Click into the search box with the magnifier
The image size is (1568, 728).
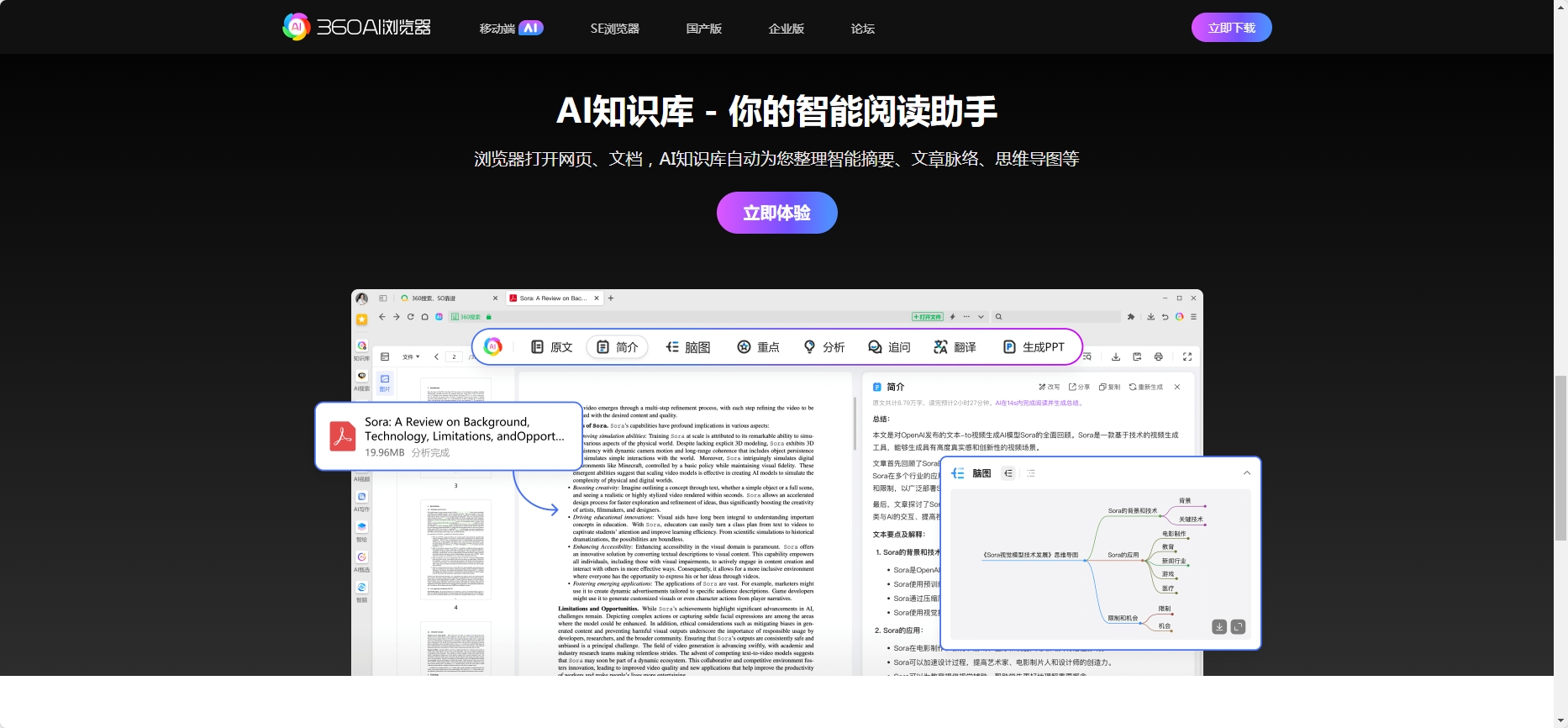(1055, 317)
